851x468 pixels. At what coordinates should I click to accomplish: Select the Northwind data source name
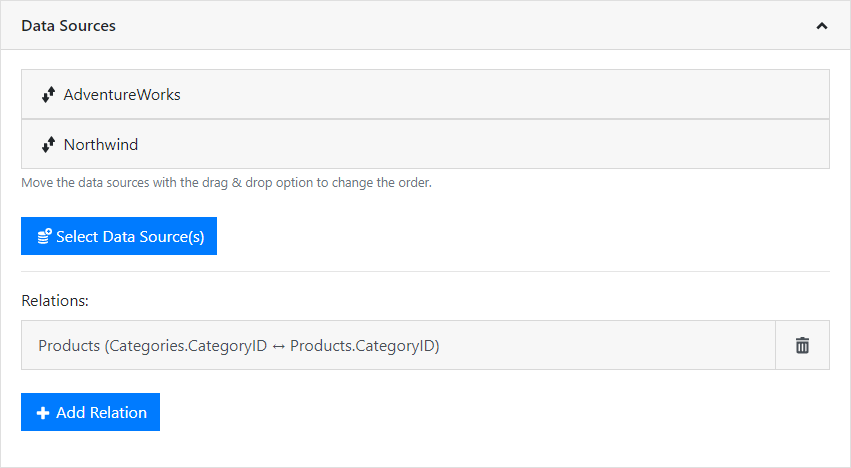coord(101,145)
